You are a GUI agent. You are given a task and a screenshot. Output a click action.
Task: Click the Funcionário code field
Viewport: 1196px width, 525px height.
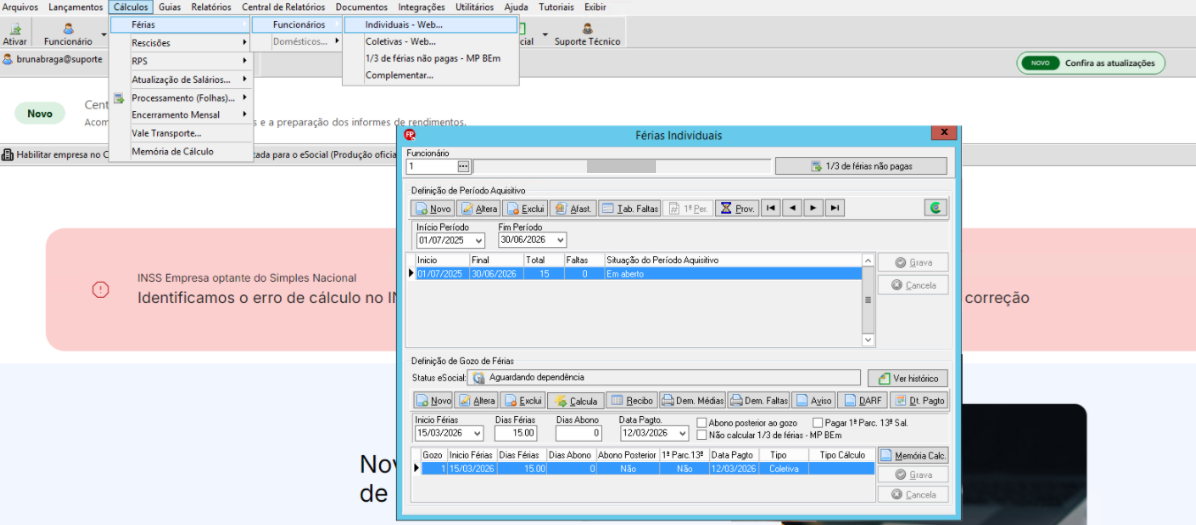[x=432, y=166]
